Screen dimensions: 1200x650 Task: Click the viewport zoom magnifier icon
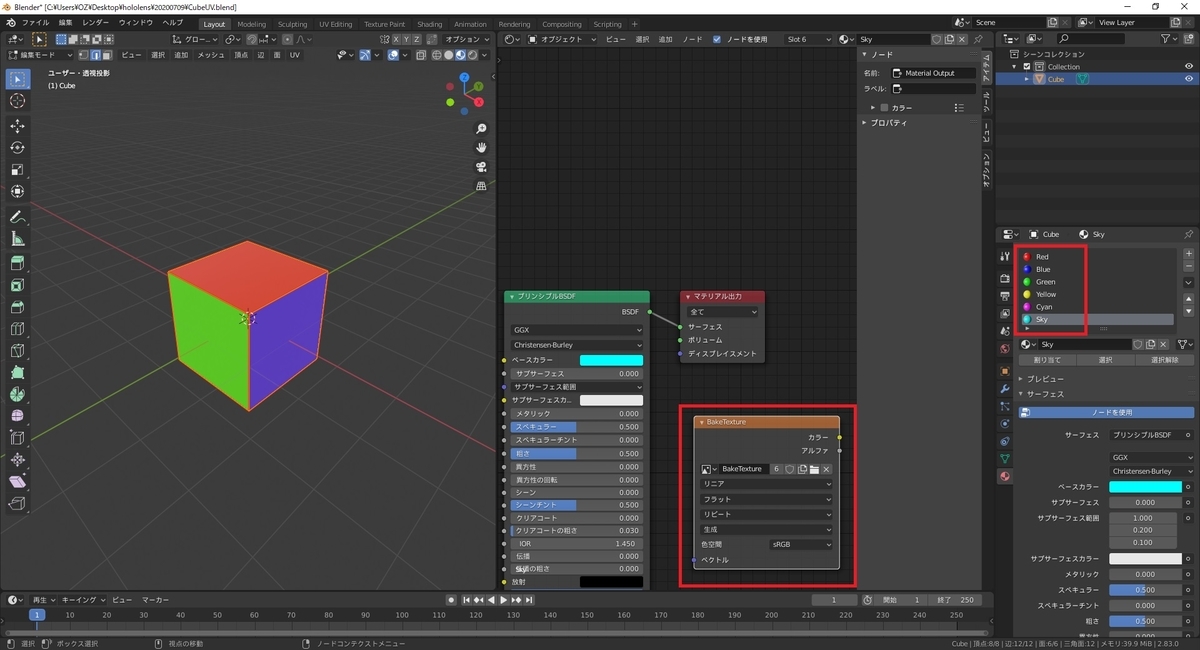(x=481, y=129)
